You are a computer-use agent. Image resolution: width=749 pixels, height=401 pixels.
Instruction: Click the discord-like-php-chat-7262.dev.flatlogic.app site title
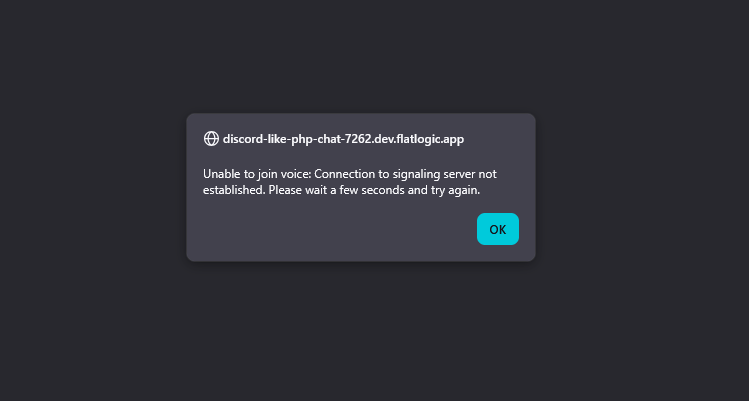coord(343,139)
